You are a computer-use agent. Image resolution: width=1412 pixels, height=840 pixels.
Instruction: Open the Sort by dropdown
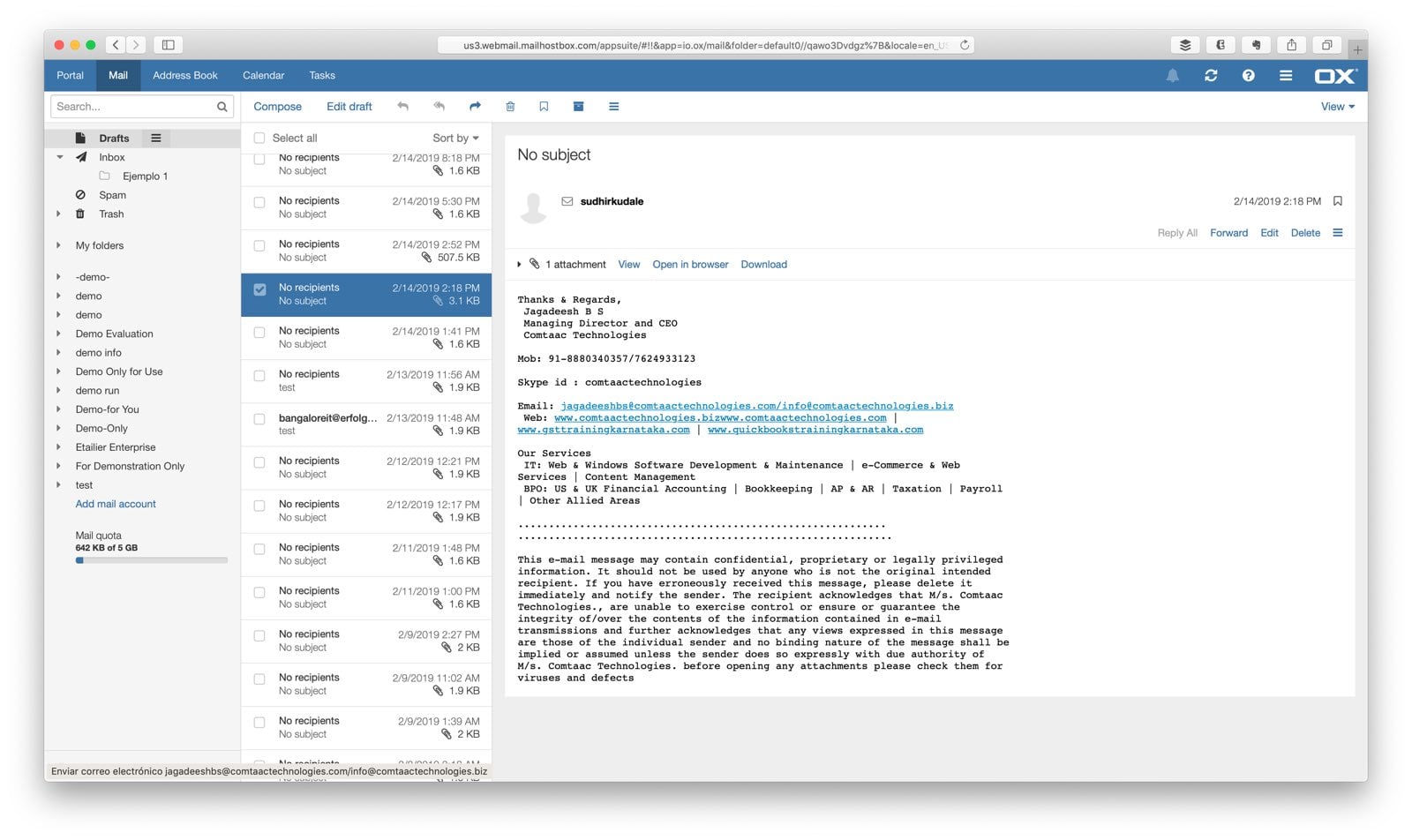tap(455, 138)
